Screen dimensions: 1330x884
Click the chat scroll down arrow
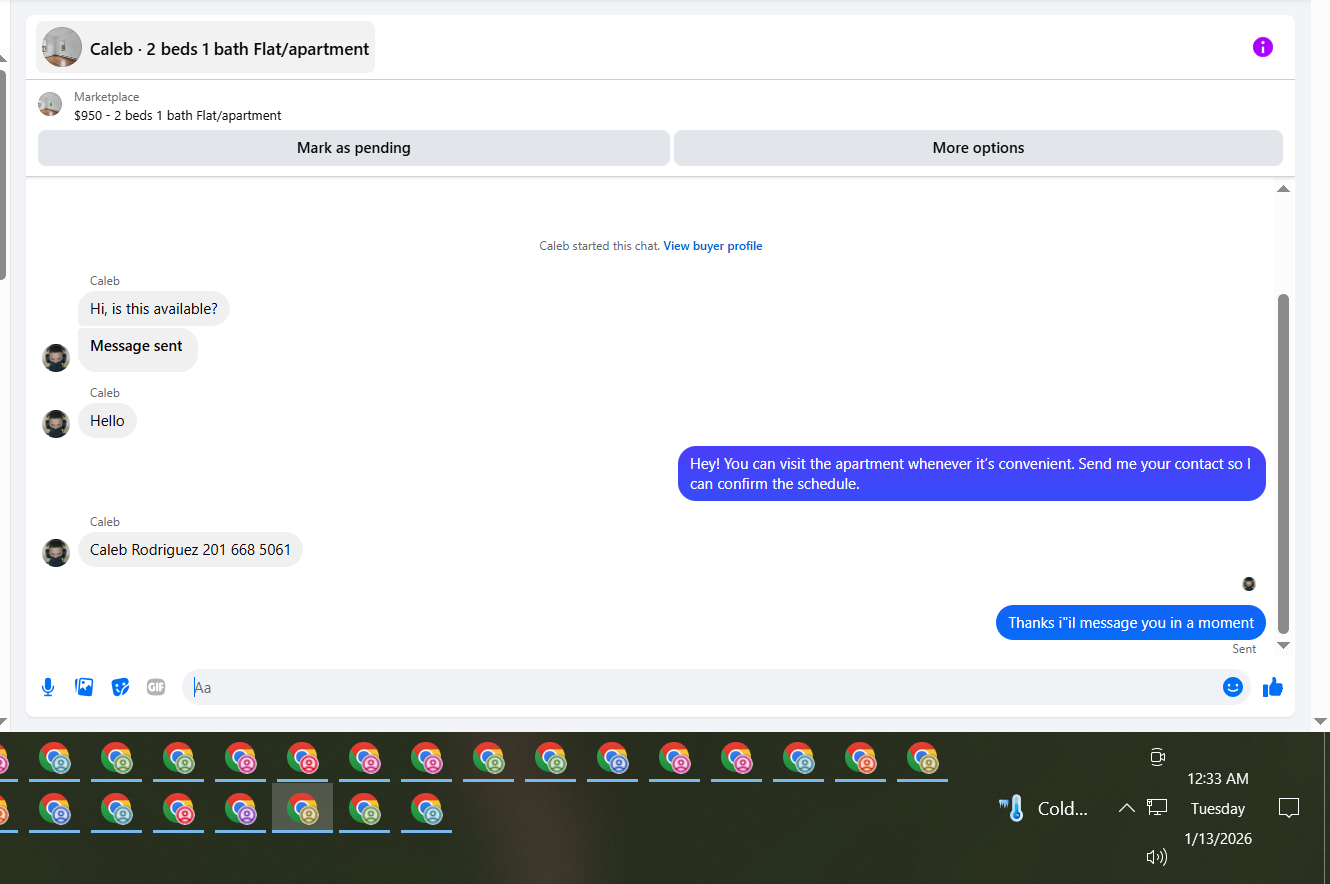(x=1283, y=646)
